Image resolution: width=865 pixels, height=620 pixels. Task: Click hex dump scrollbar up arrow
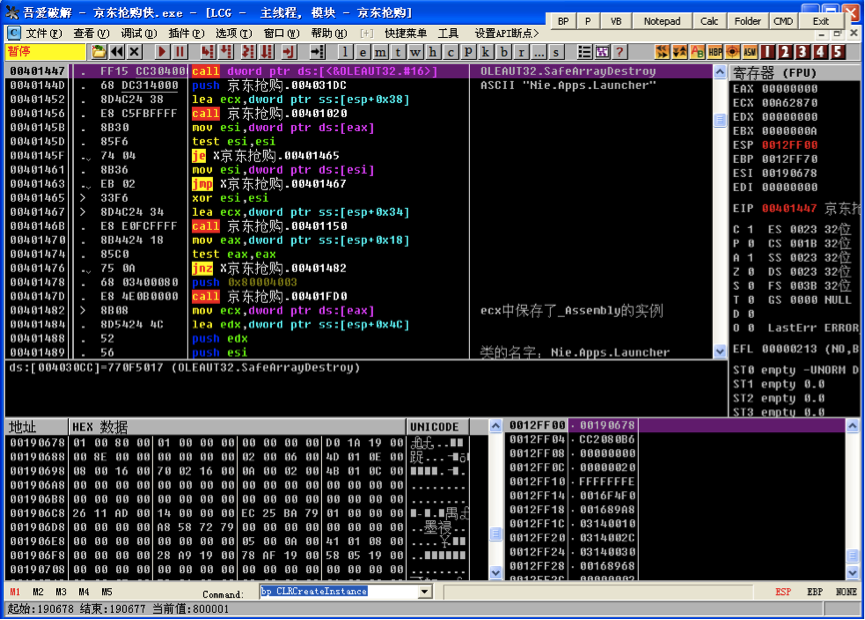[495, 425]
